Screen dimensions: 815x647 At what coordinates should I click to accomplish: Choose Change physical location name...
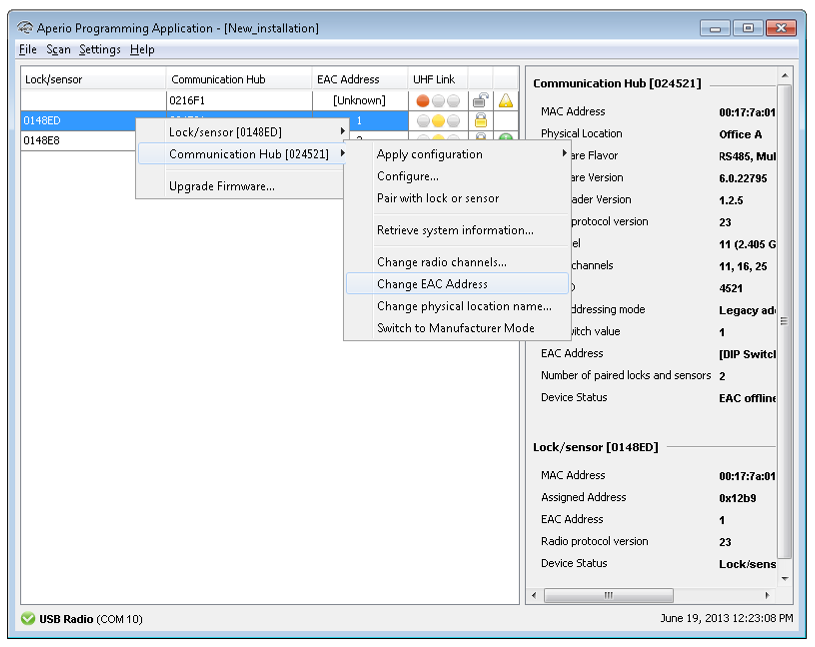[x=457, y=306]
